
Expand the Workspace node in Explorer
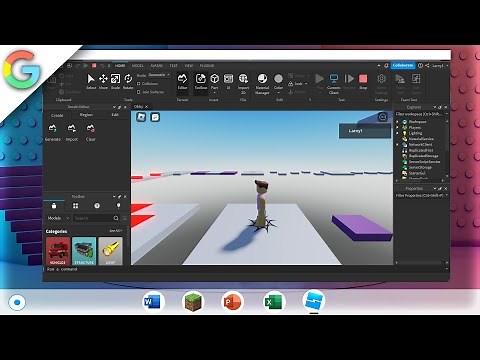coord(397,122)
